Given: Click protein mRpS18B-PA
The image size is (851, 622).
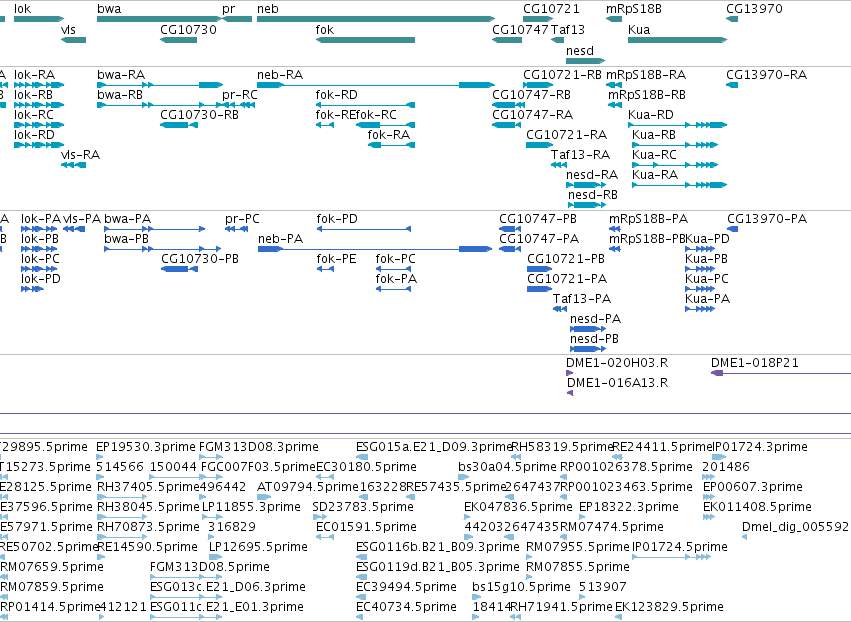Looking at the screenshot, I should [x=649, y=219].
